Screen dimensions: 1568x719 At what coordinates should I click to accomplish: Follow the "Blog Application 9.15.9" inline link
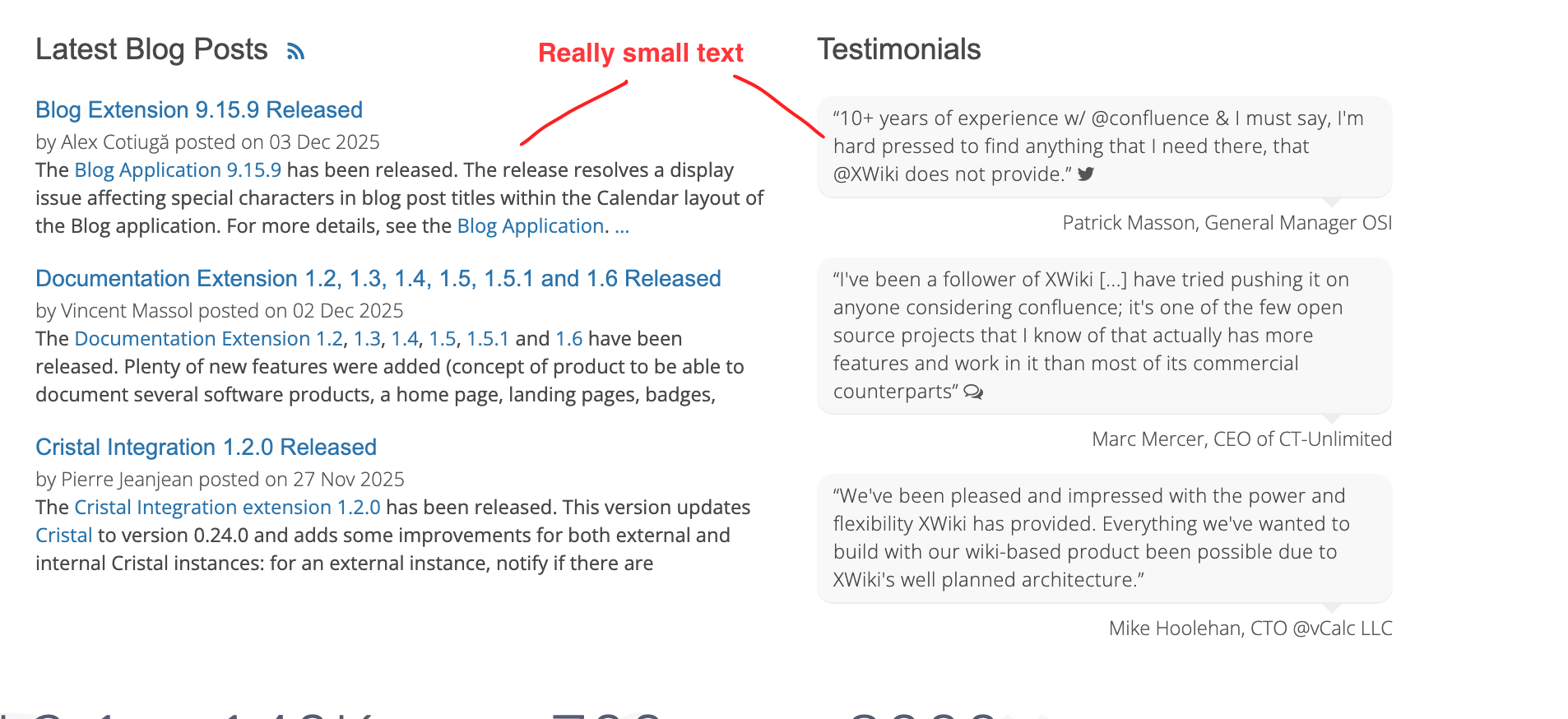pos(178,170)
